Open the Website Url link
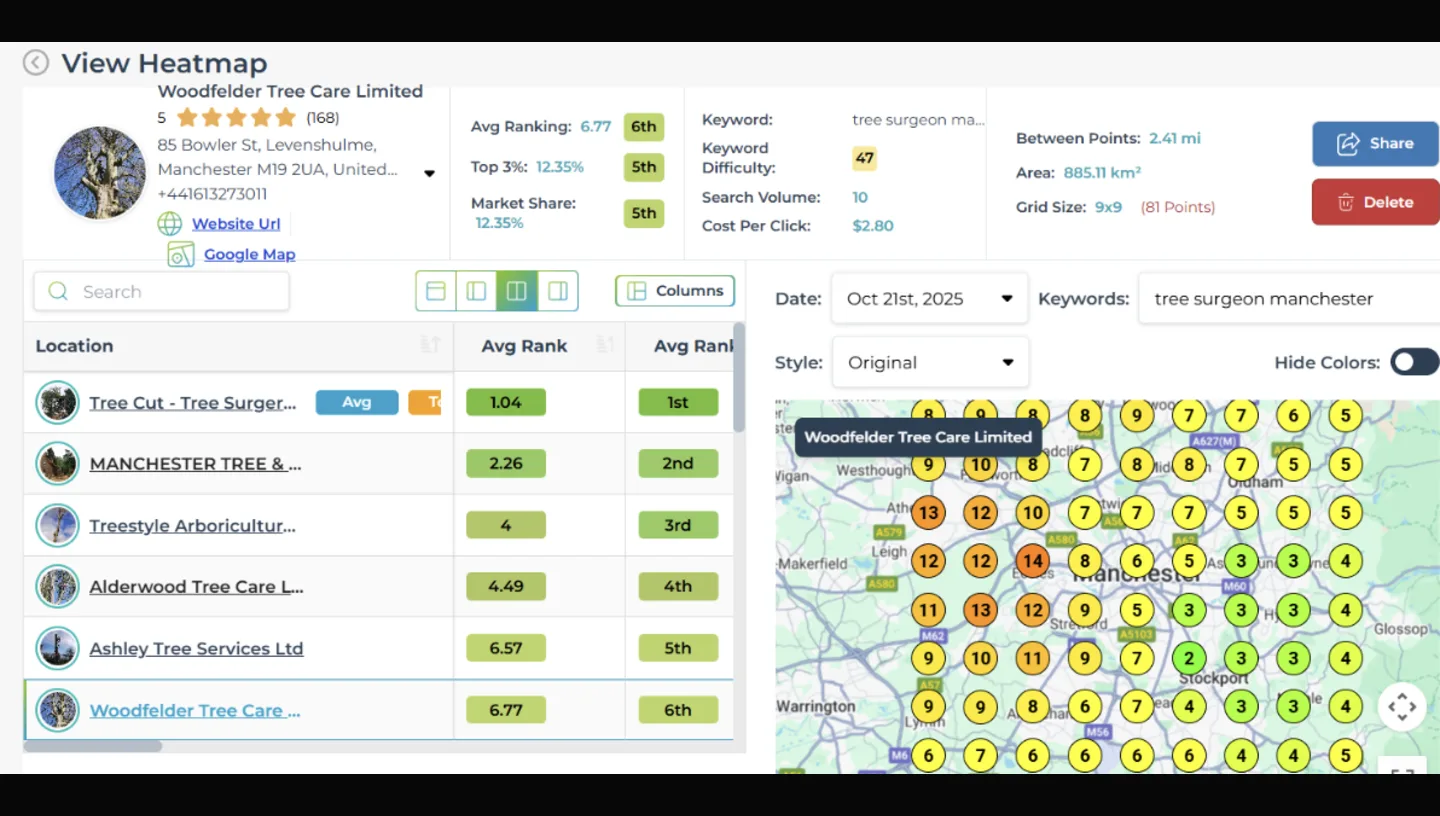 236,224
